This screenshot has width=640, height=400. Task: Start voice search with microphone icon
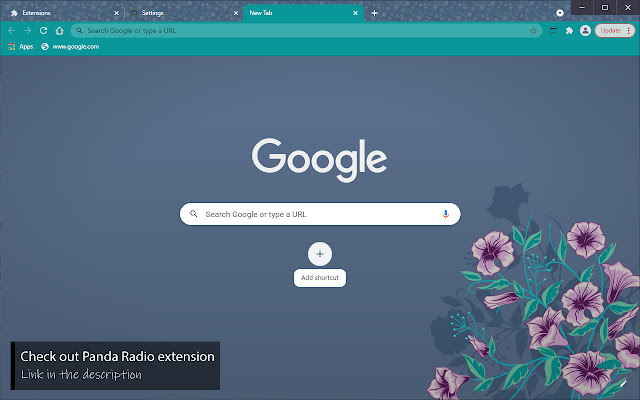446,214
